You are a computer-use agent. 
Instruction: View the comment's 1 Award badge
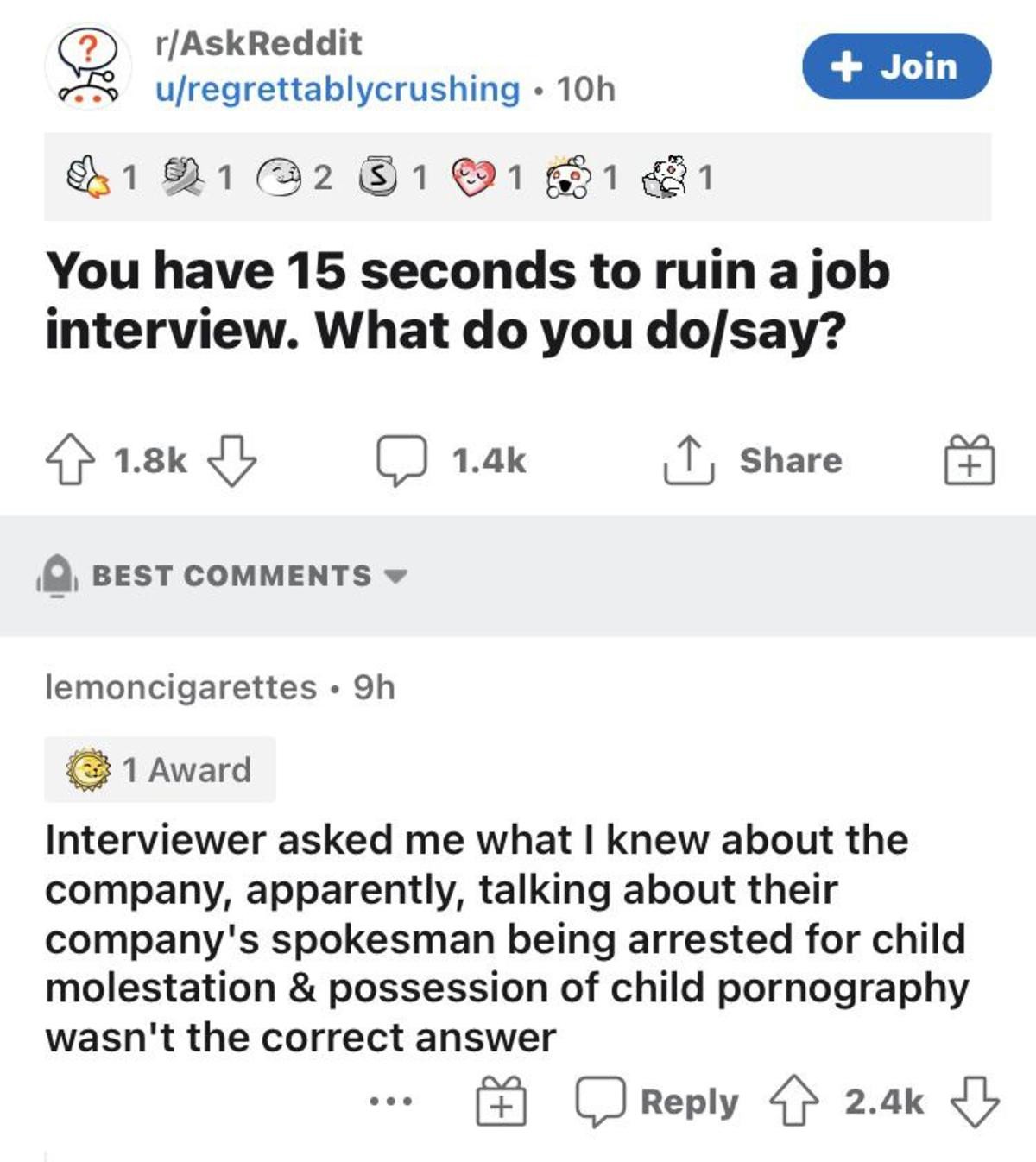(161, 769)
